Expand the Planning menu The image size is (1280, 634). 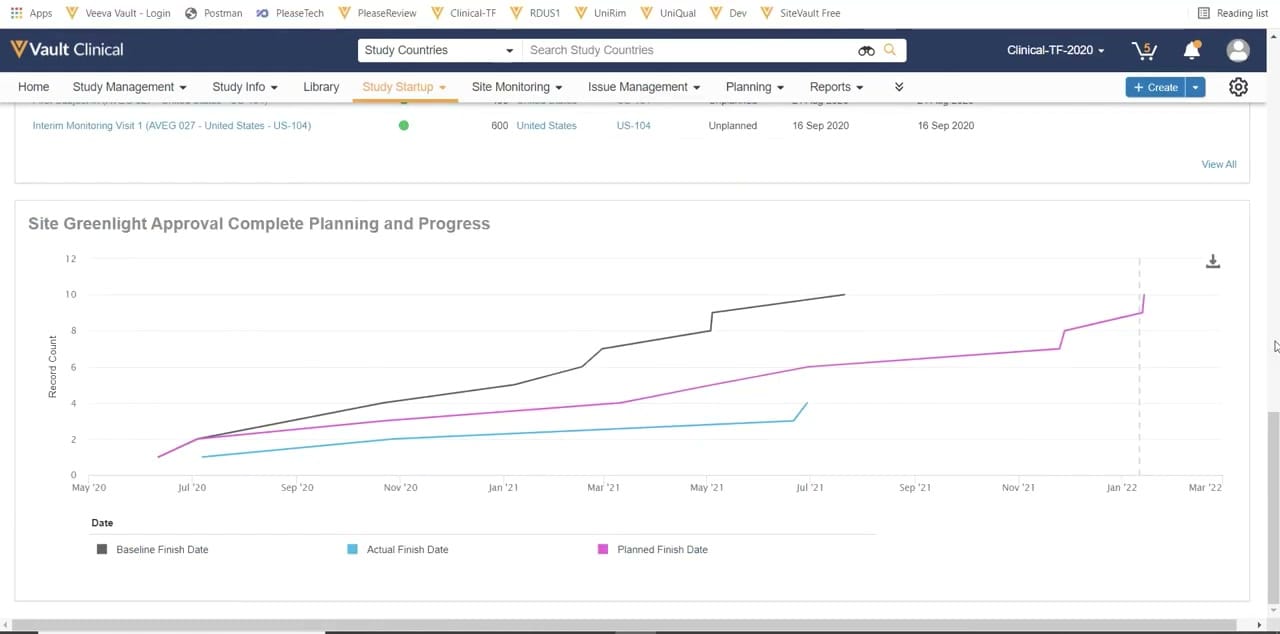click(x=755, y=87)
